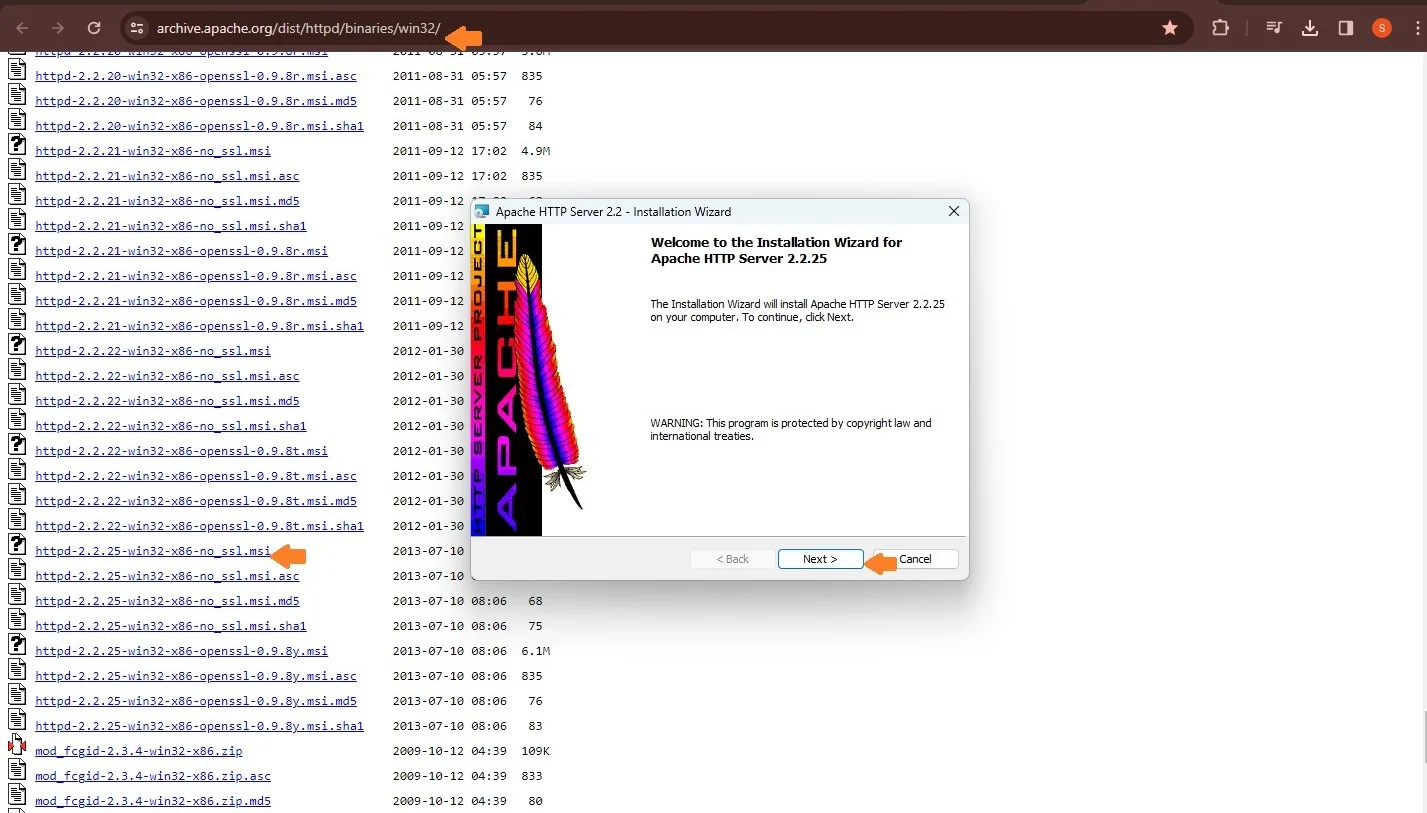Close the Apache Installation Wizard window

point(953,211)
